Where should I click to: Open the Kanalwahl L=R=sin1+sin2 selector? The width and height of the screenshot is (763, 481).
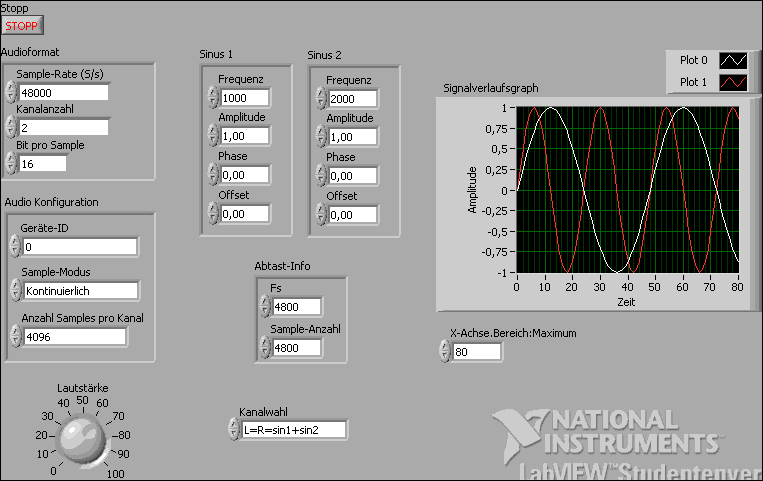pyautogui.click(x=295, y=430)
